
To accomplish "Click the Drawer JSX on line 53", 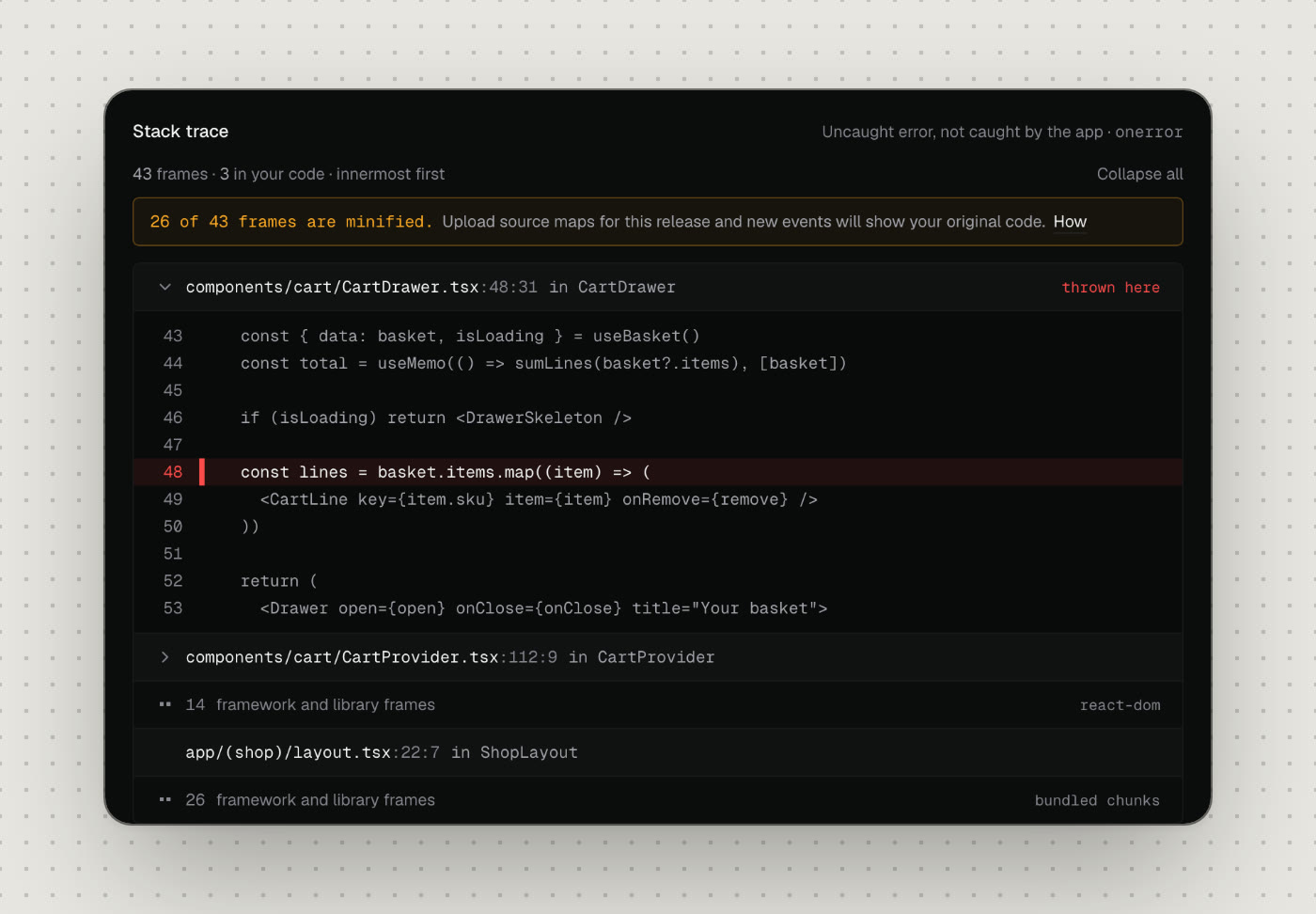I will 543,608.
